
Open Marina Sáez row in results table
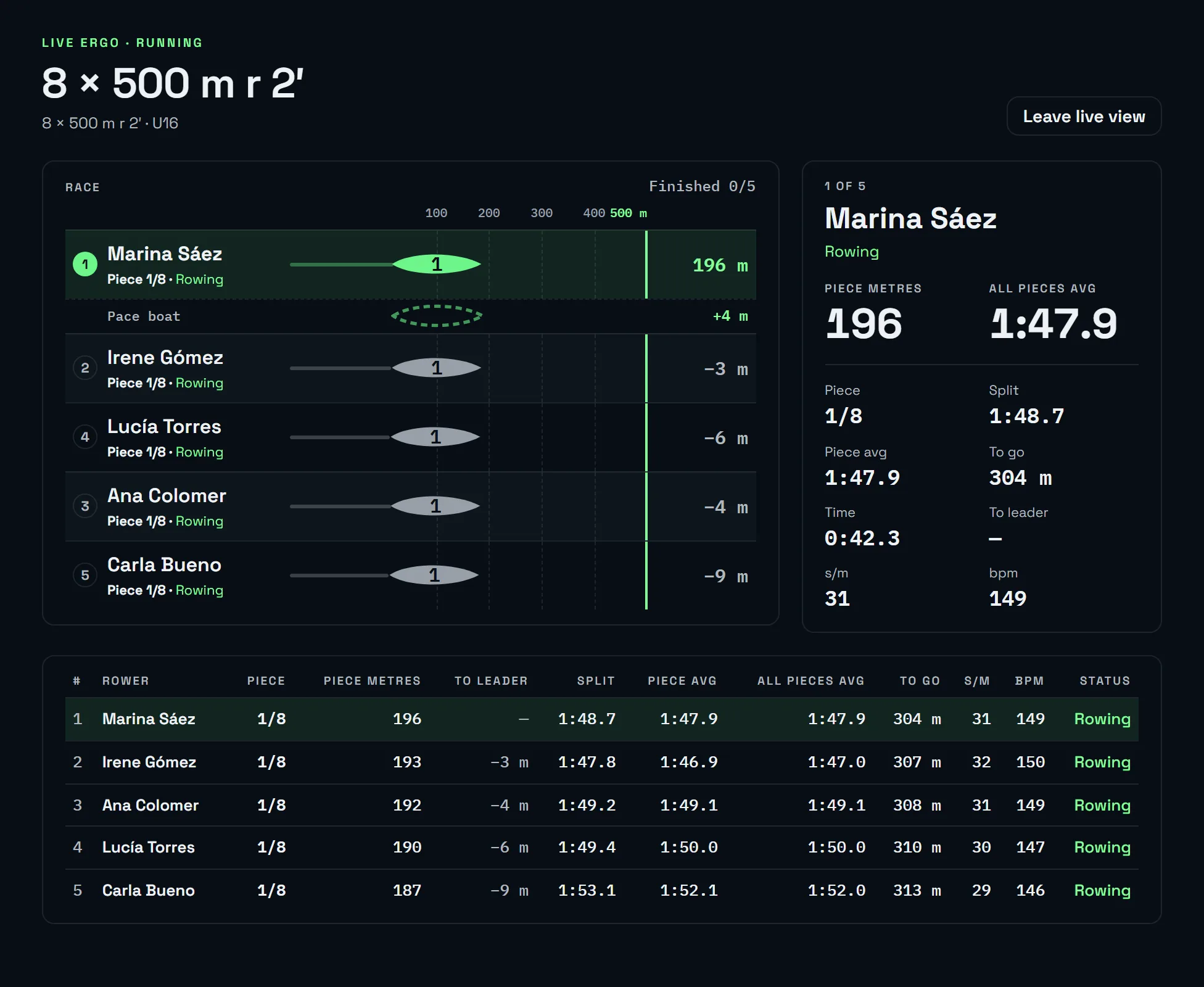[x=602, y=719]
